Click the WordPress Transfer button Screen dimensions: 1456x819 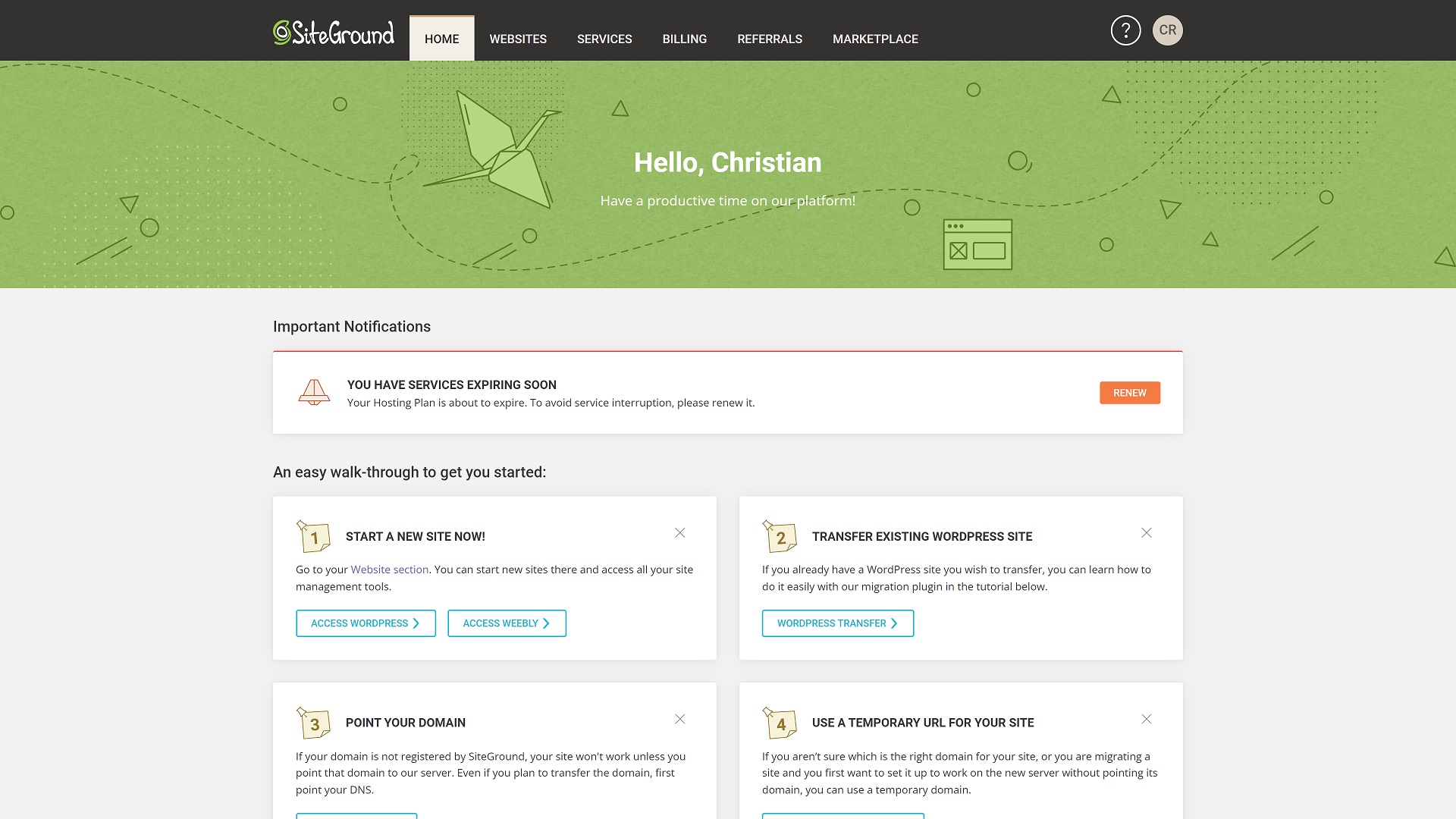point(838,623)
